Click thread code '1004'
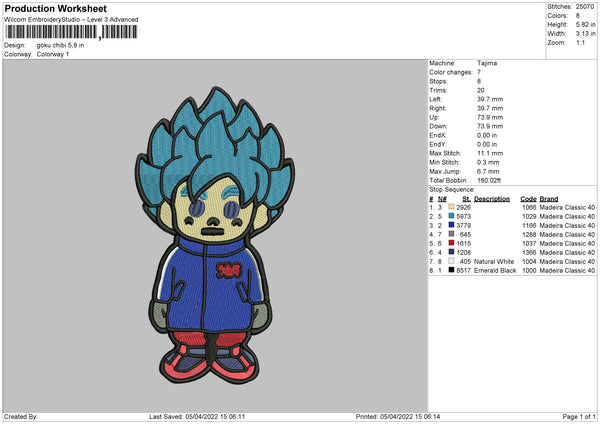Image resolution: width=600 pixels, height=424 pixels. click(x=529, y=261)
